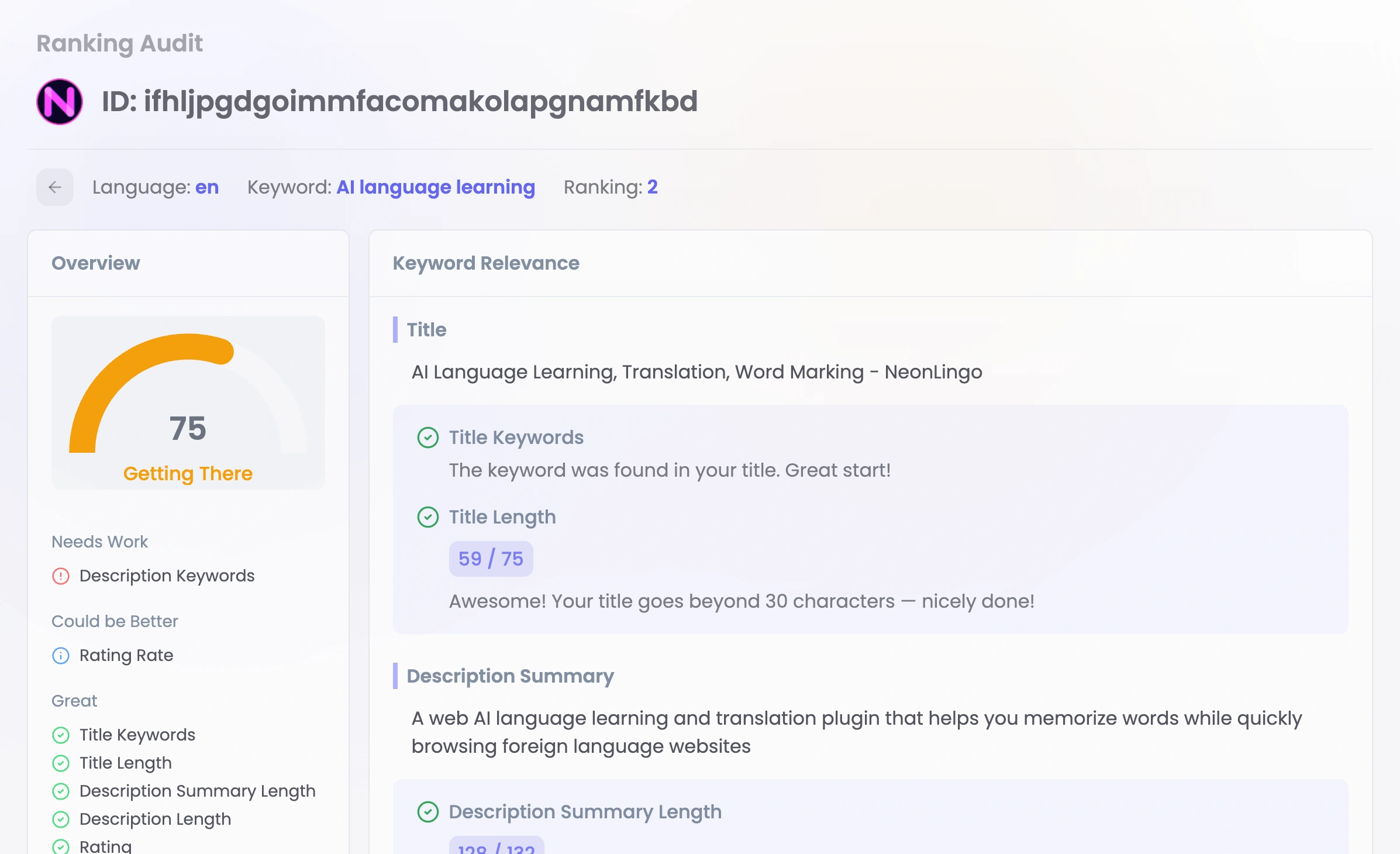This screenshot has height=854, width=1400.
Task: Click 'Description Summary Length' card heading text
Action: (585, 812)
